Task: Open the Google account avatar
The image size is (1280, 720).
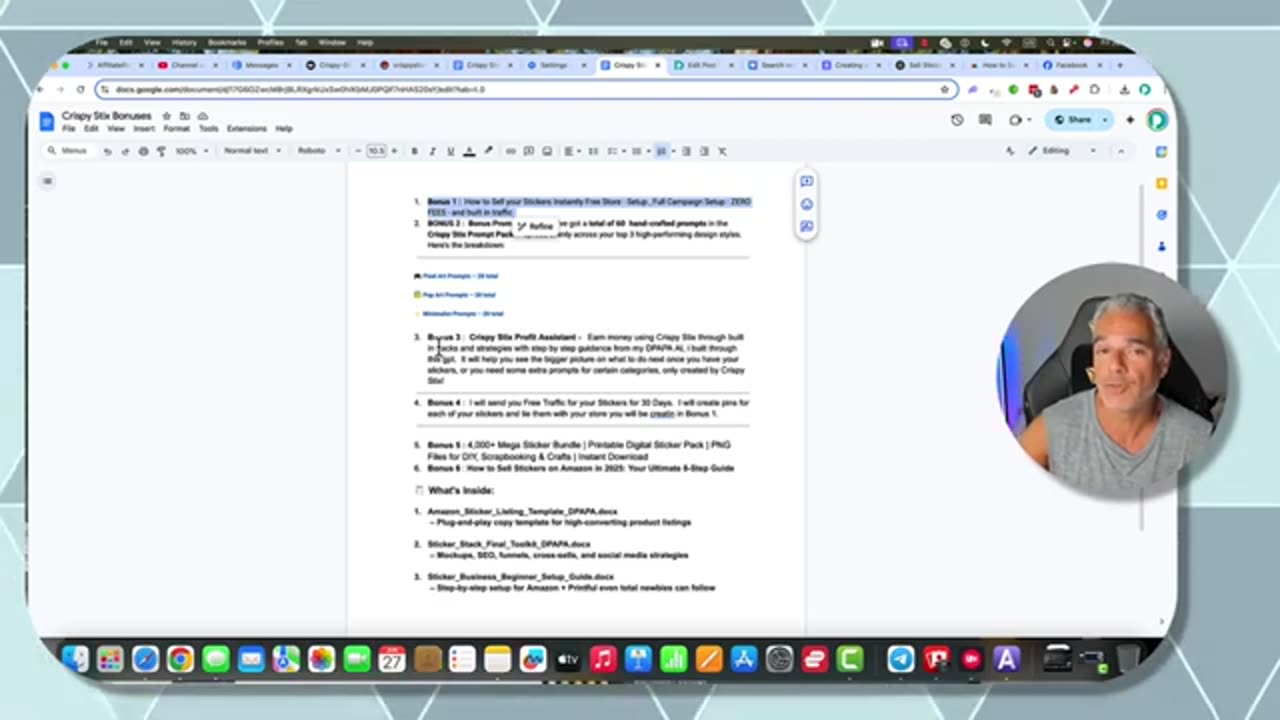Action: point(1156,120)
